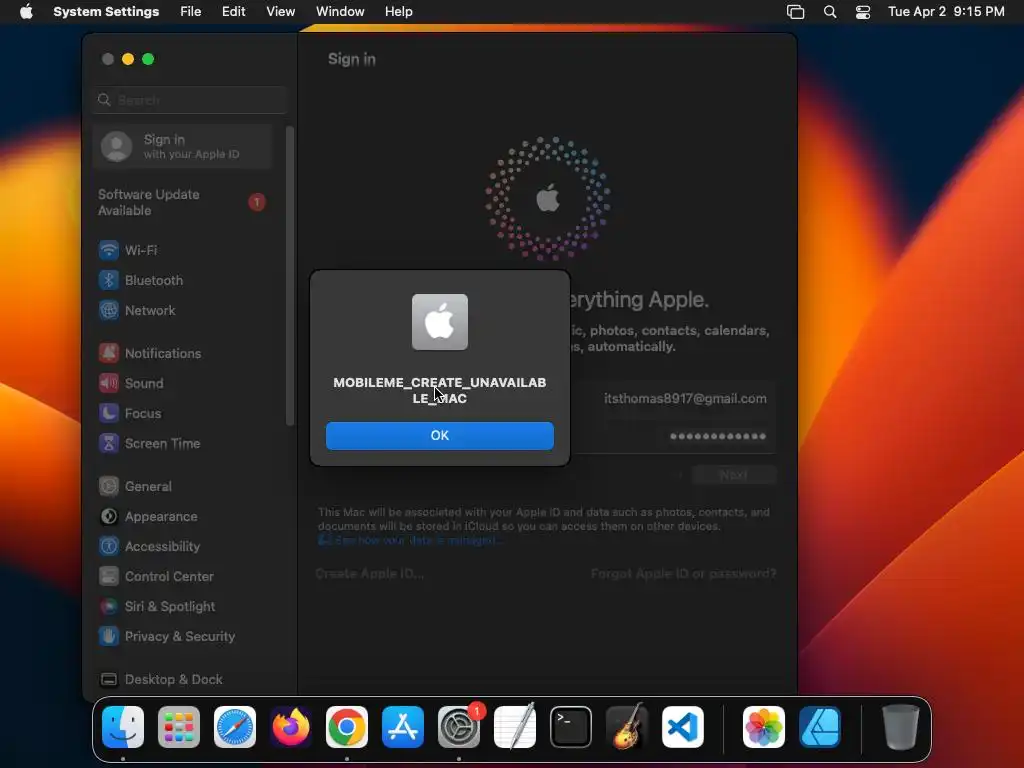Viewport: 1024px width, 768px height.
Task: Open Firefox from the Dock
Action: click(291, 727)
